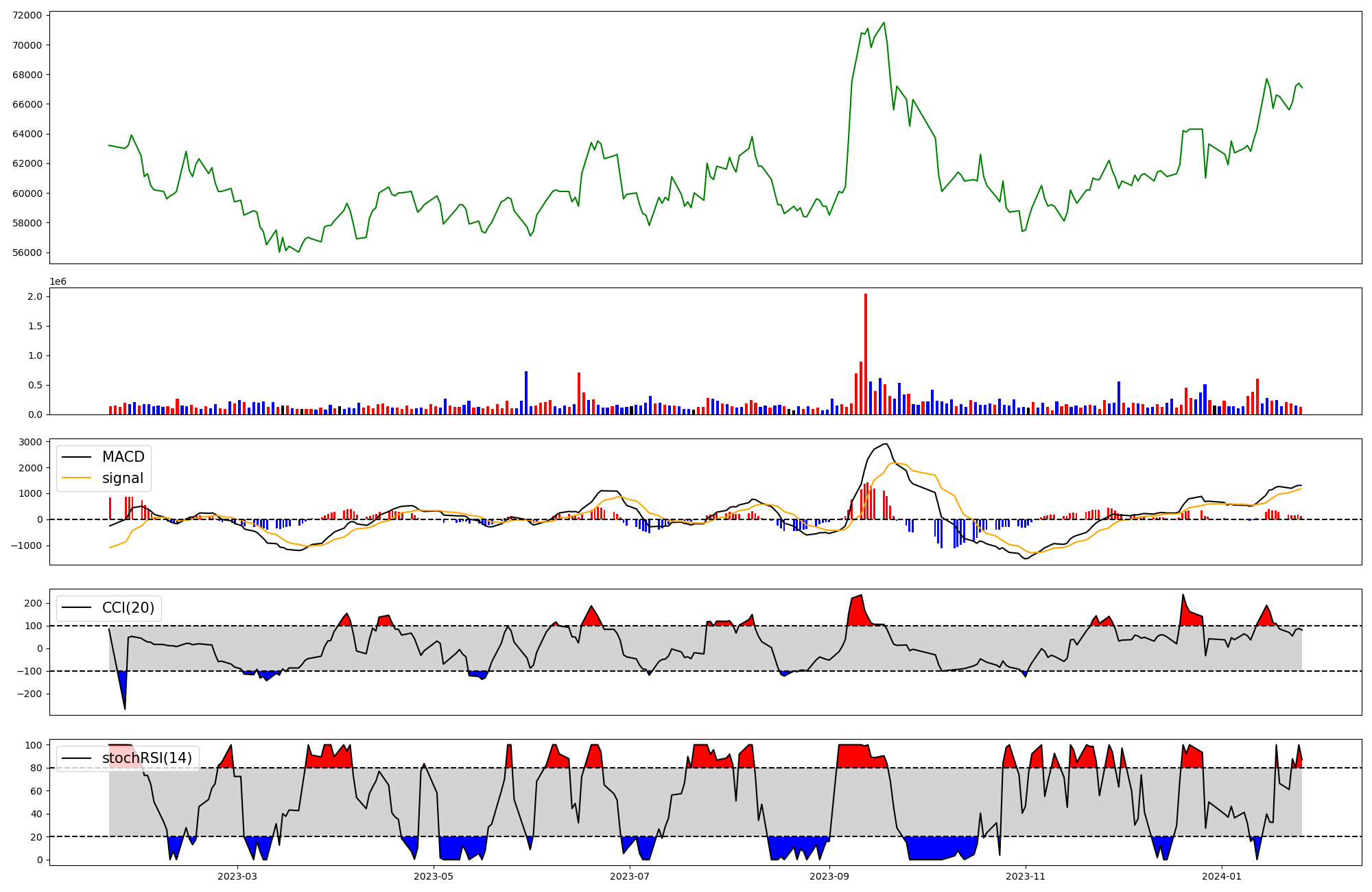Screen dimensions: 1372x892
Task: Select the 2023-11 date tick label
Action: pos(1026,876)
